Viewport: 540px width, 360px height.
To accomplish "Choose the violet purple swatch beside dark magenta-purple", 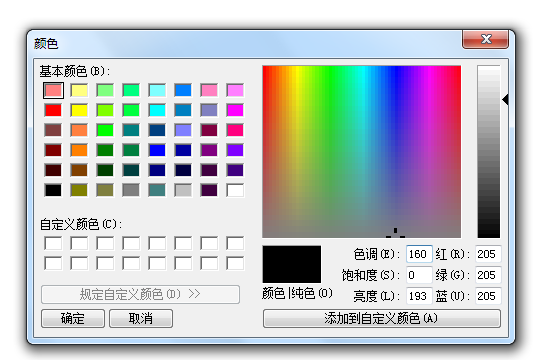I will click(235, 150).
